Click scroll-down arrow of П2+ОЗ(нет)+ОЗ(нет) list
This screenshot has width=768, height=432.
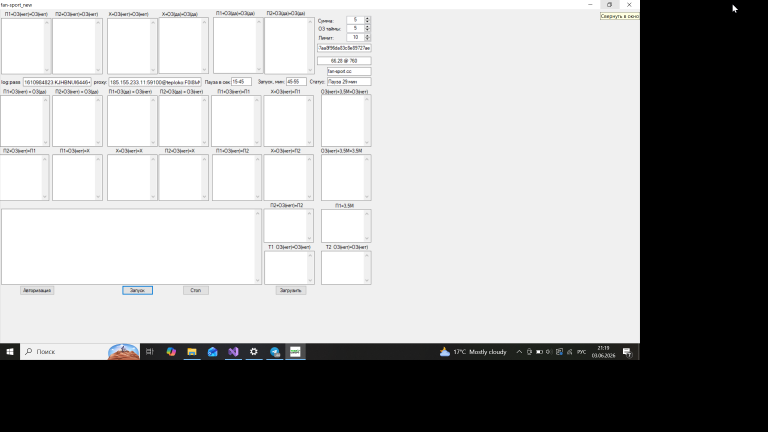pyautogui.click(x=98, y=70)
